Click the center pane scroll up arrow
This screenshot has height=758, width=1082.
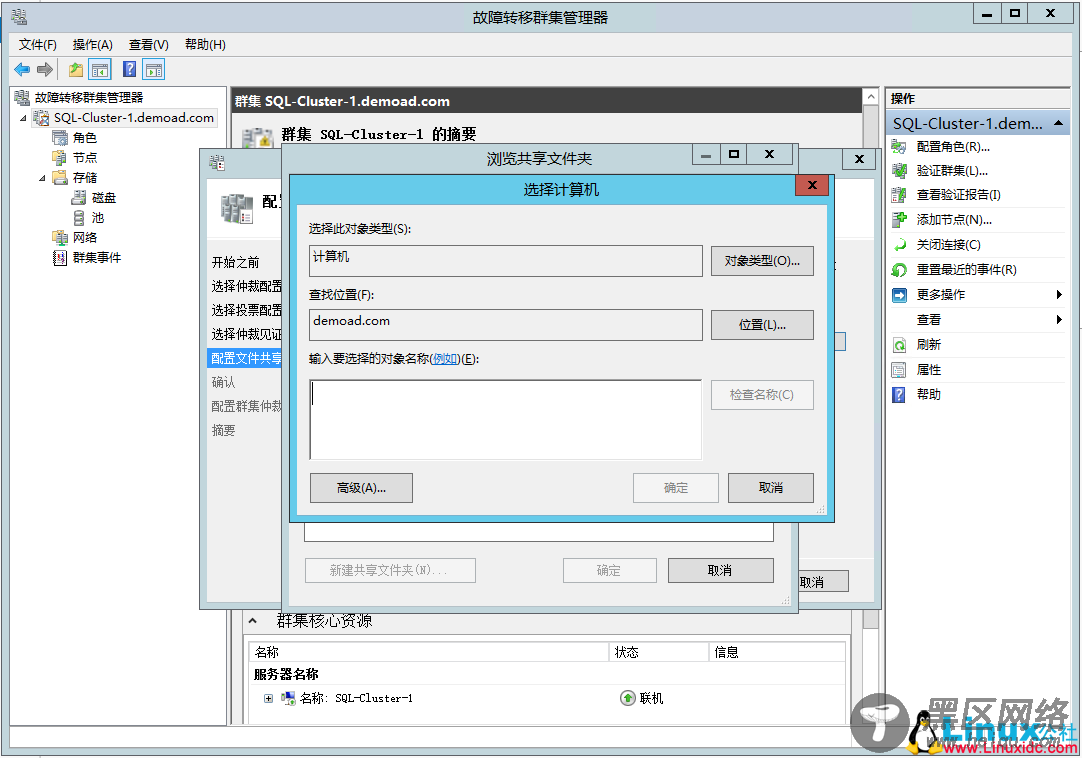coord(871,97)
